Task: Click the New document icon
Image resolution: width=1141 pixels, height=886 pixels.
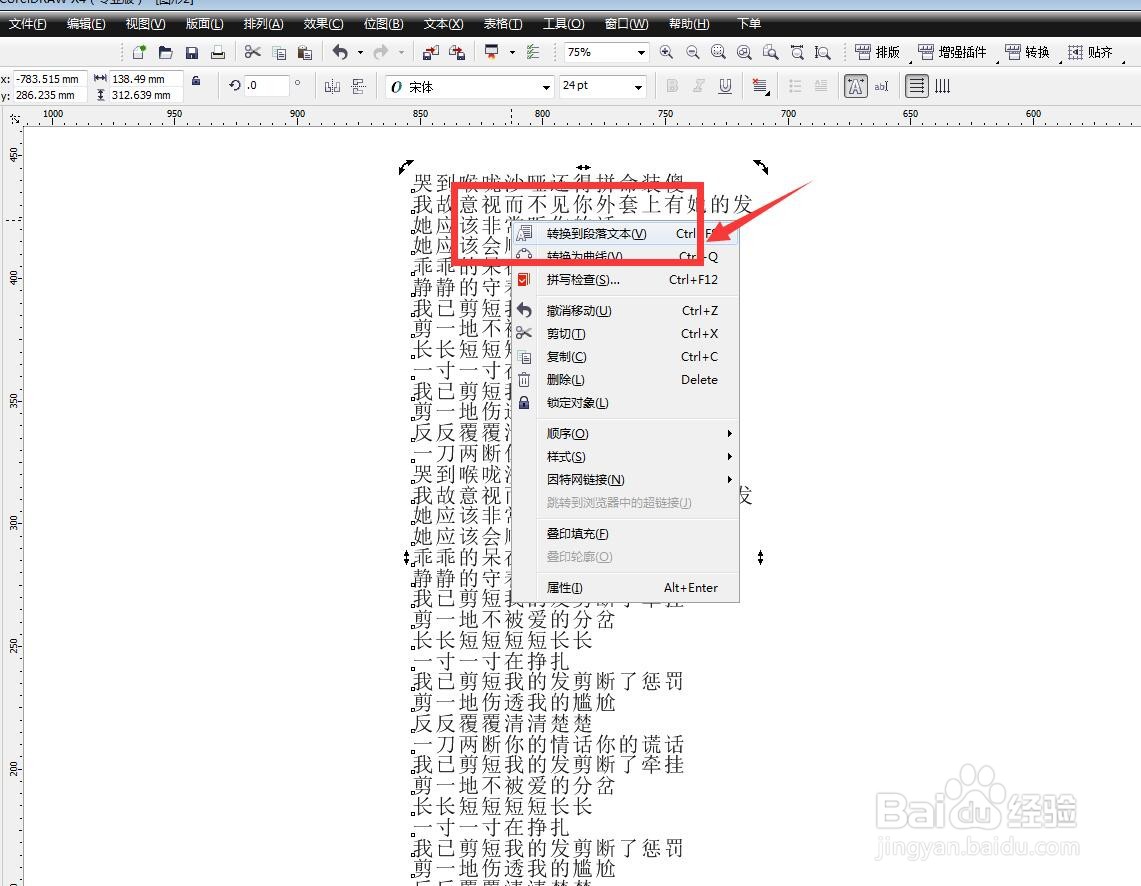Action: coord(139,52)
